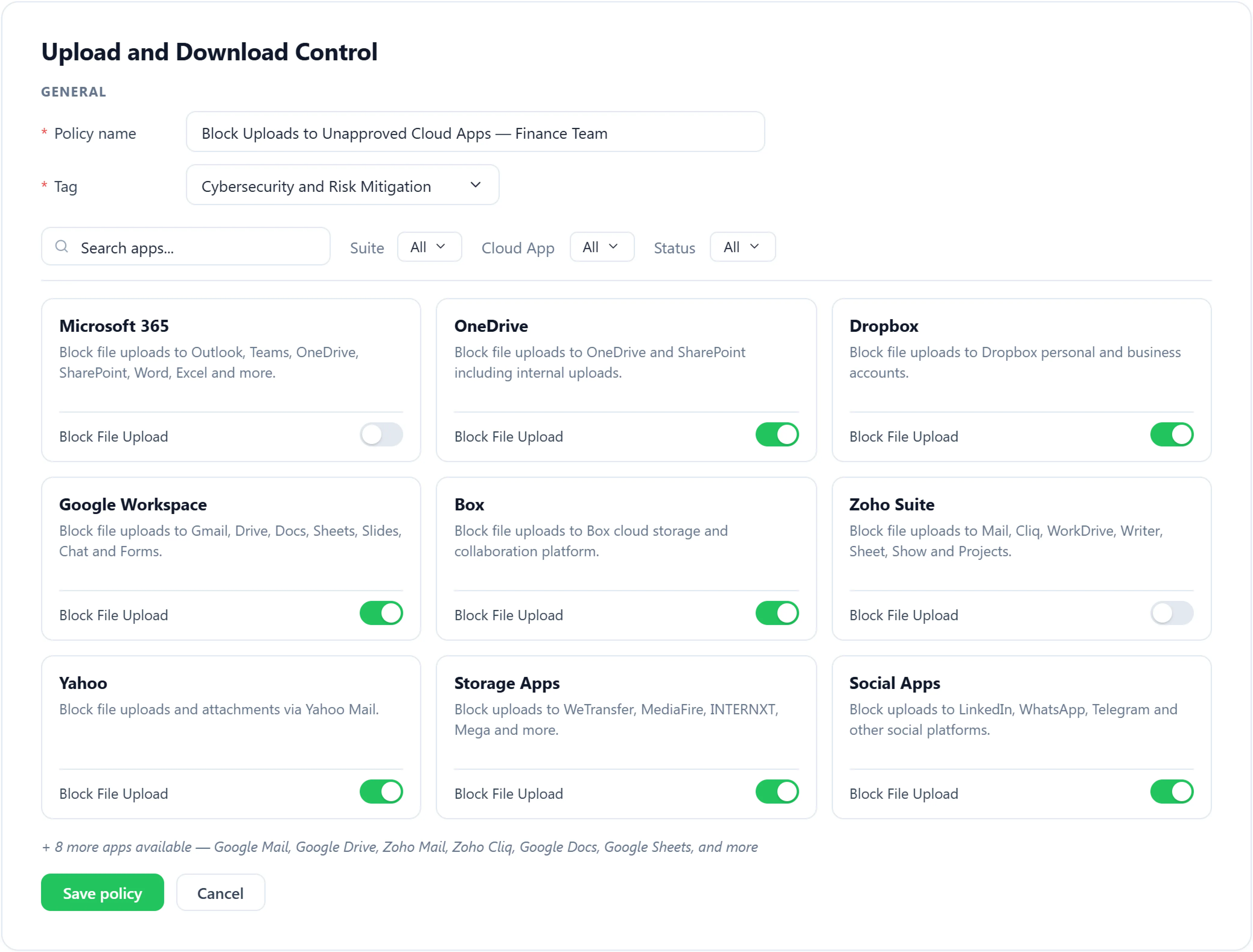1253x952 pixels.
Task: Focus the Policy name input field
Action: tap(475, 132)
